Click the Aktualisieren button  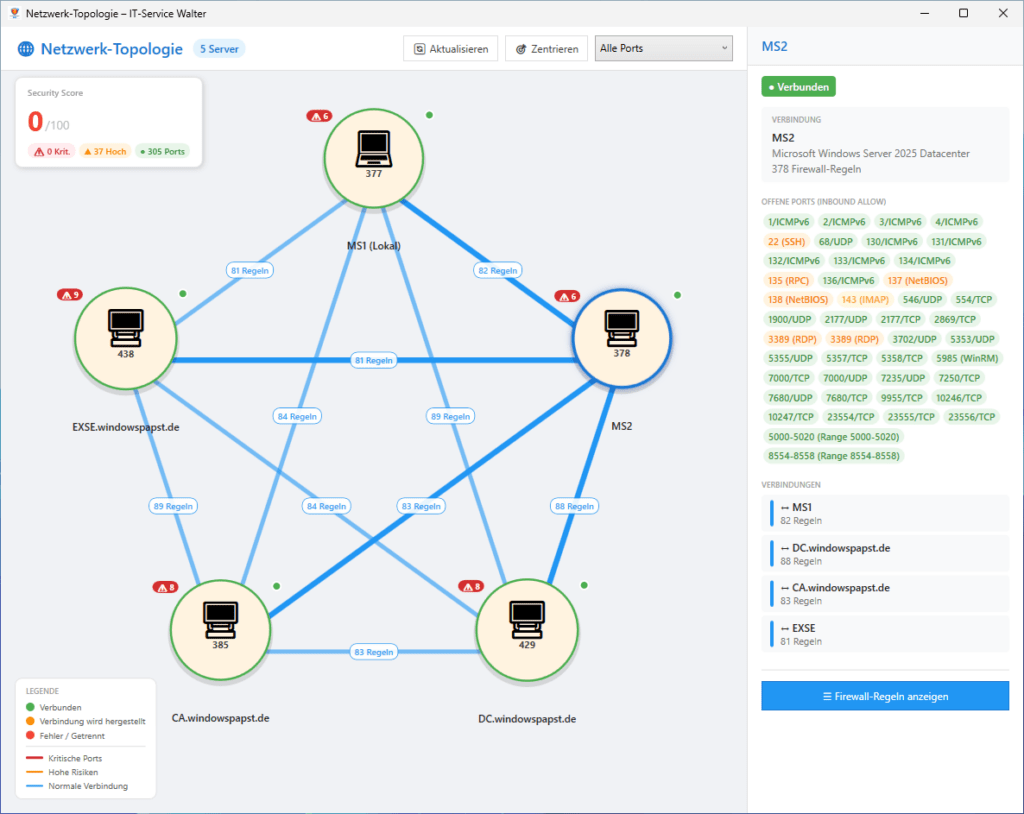(450, 48)
